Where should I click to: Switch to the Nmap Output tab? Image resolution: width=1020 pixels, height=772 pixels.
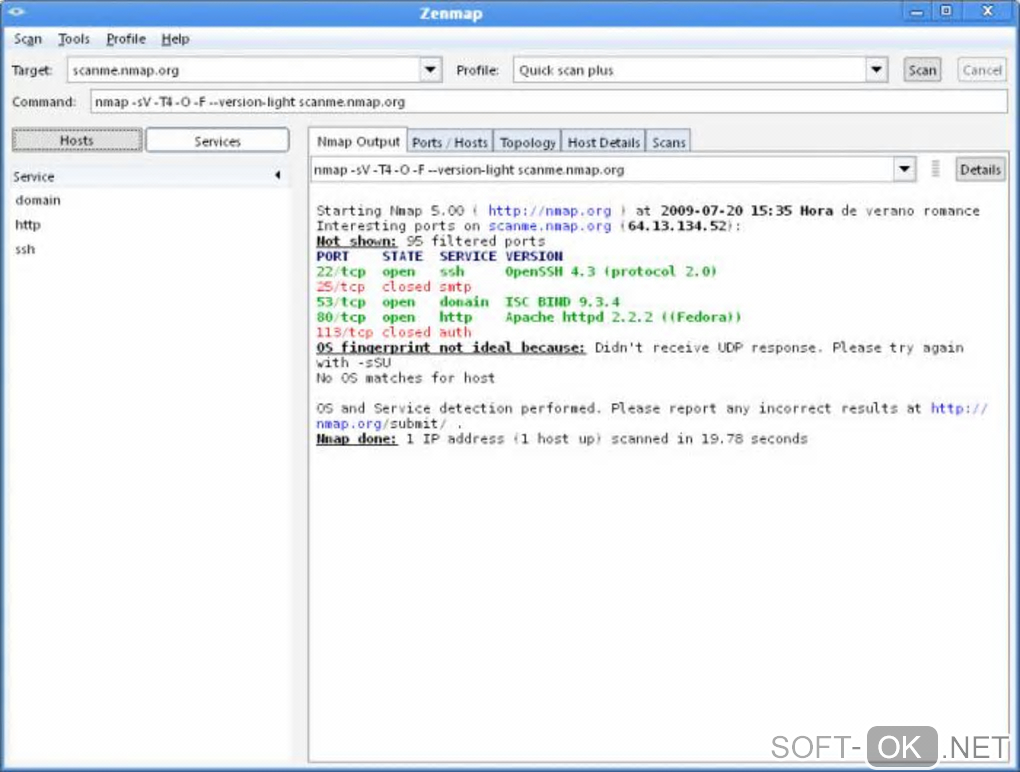[358, 141]
